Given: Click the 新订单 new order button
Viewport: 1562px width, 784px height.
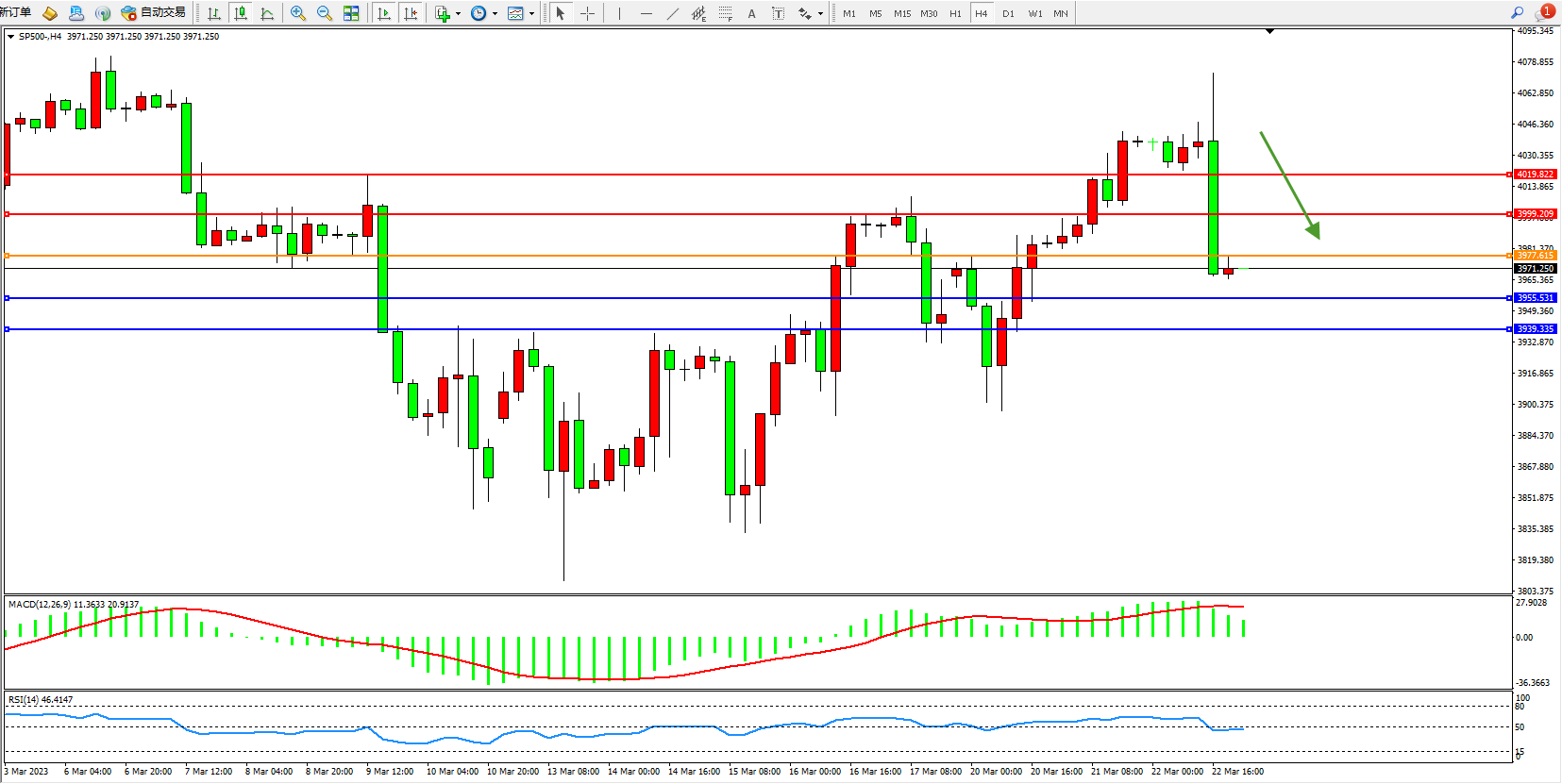Looking at the screenshot, I should click(x=16, y=13).
